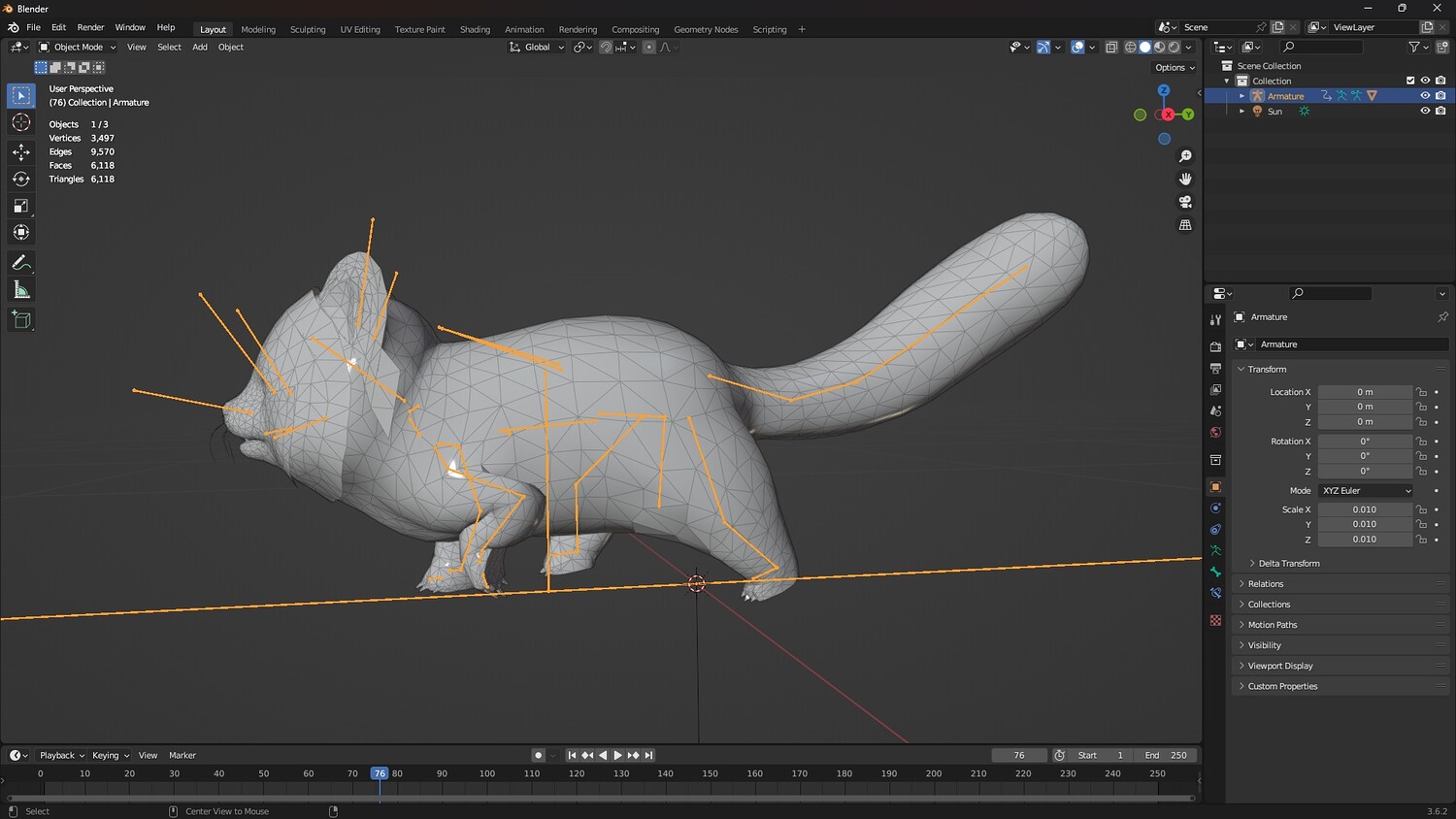This screenshot has height=819, width=1456.
Task: Click the pan view hand gizmo
Action: (1185, 179)
